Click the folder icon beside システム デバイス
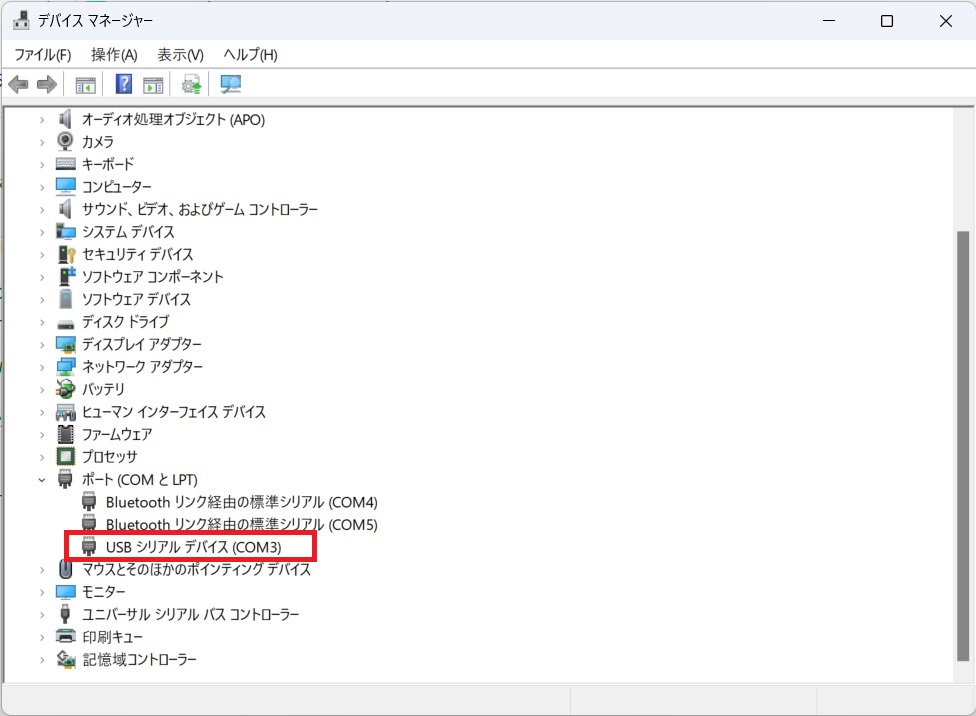 65,231
